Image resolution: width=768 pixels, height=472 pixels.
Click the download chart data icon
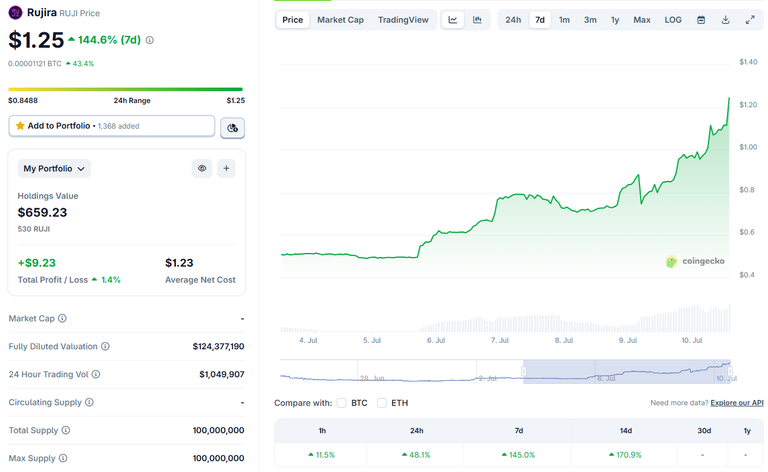pyautogui.click(x=725, y=20)
